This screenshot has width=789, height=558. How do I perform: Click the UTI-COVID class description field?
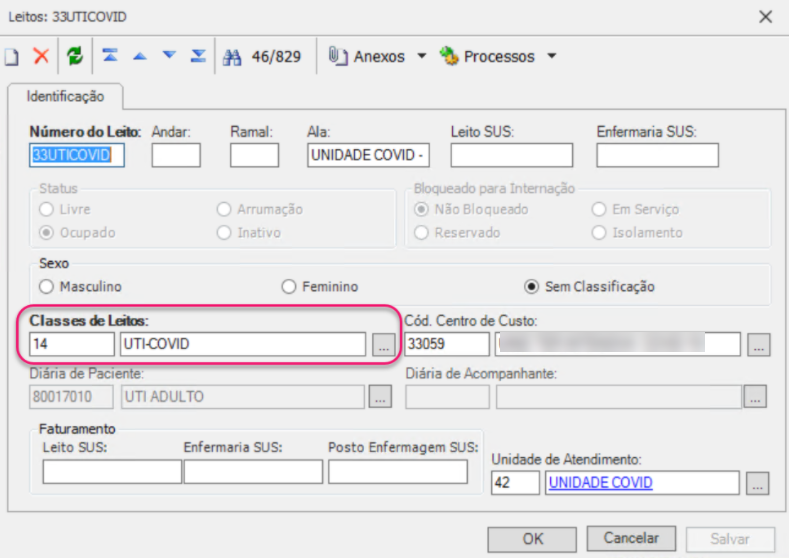[x=243, y=344]
